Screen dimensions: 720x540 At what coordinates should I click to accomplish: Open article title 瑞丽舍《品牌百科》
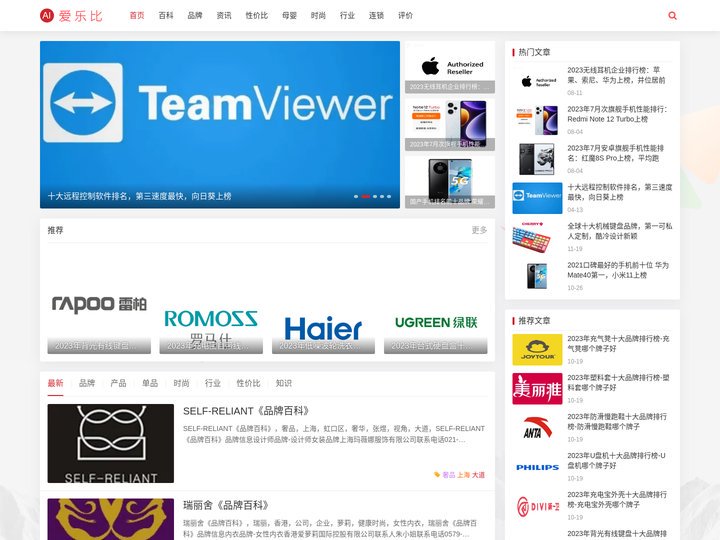(x=226, y=505)
